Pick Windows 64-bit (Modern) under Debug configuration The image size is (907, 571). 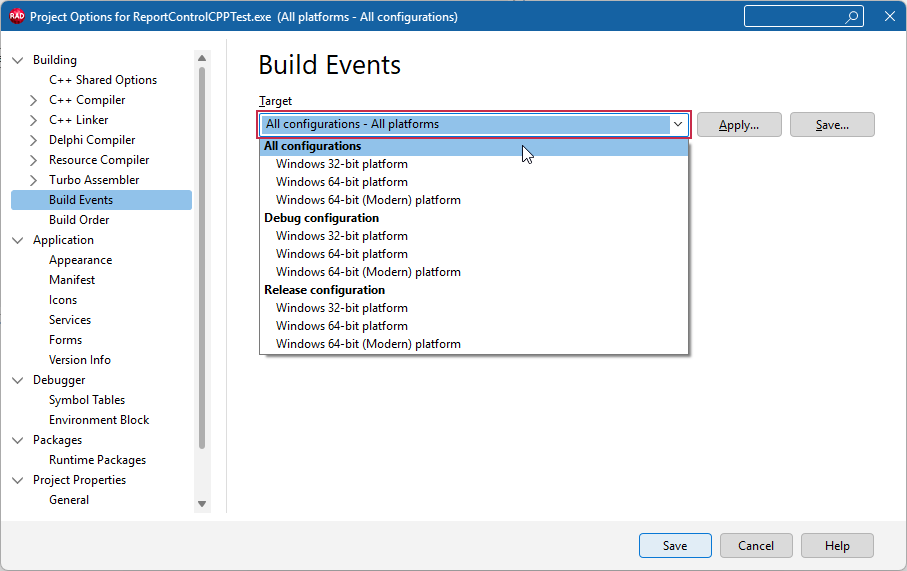pyautogui.click(x=474, y=272)
